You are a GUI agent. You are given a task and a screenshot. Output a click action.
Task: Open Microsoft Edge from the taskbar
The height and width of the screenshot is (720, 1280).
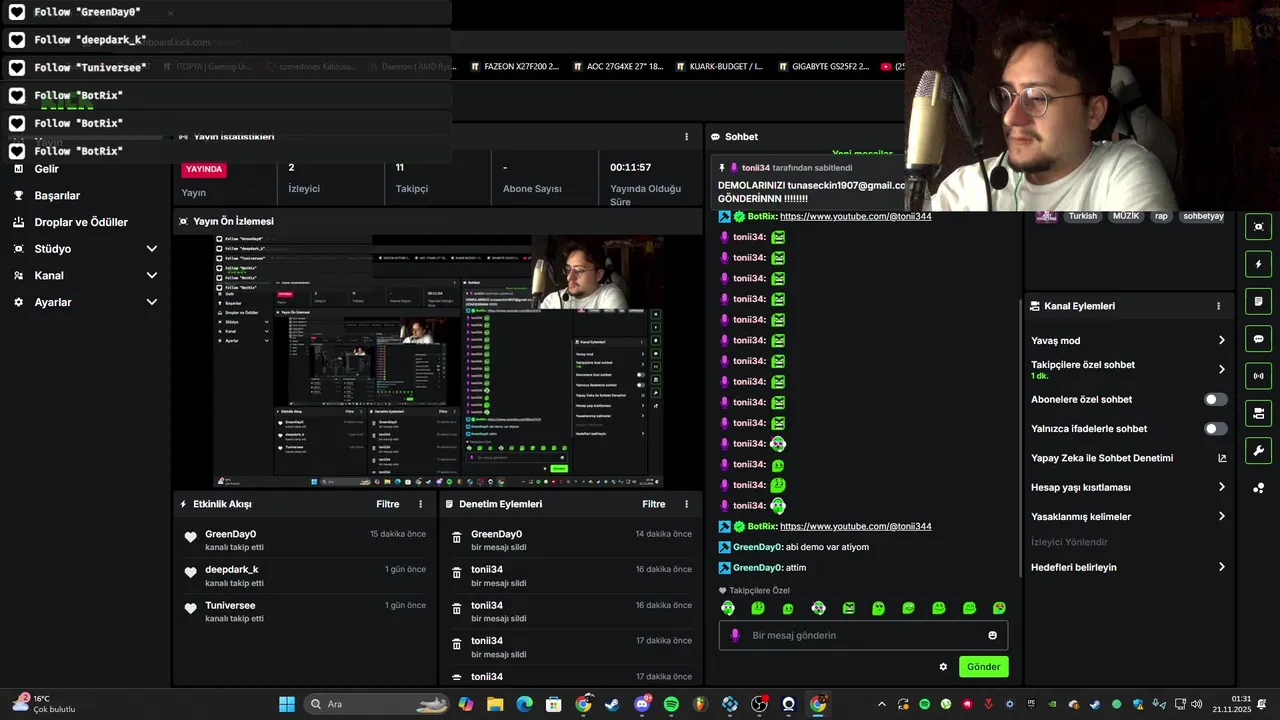(524, 704)
